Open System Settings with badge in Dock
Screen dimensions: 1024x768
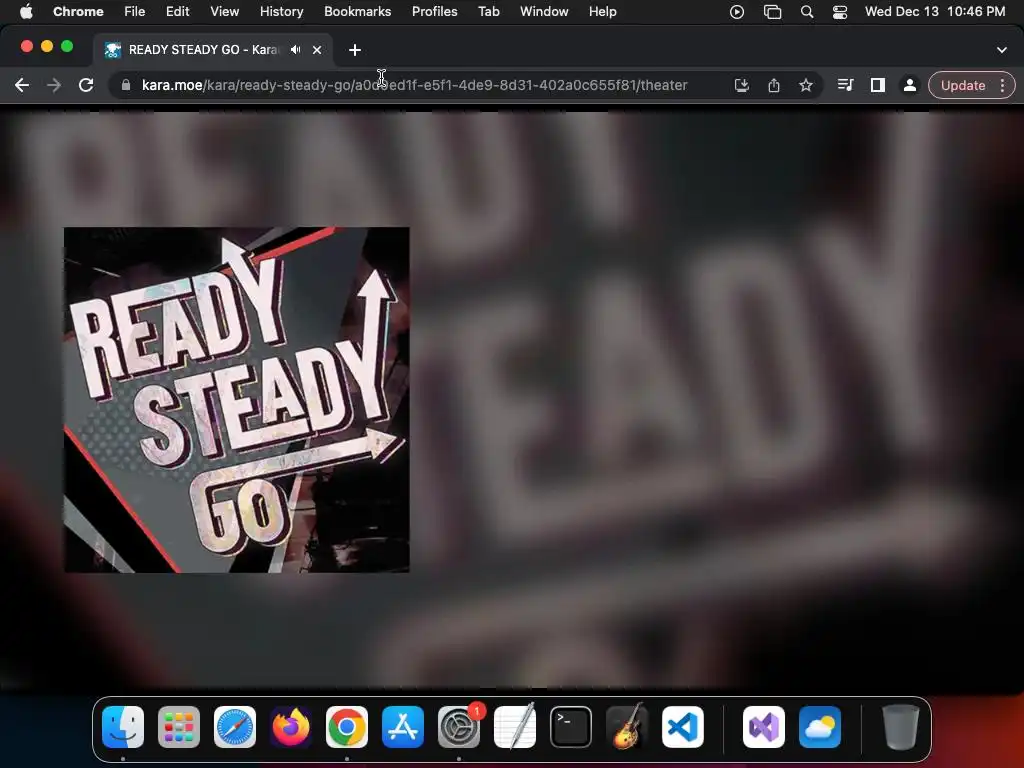[x=459, y=727]
